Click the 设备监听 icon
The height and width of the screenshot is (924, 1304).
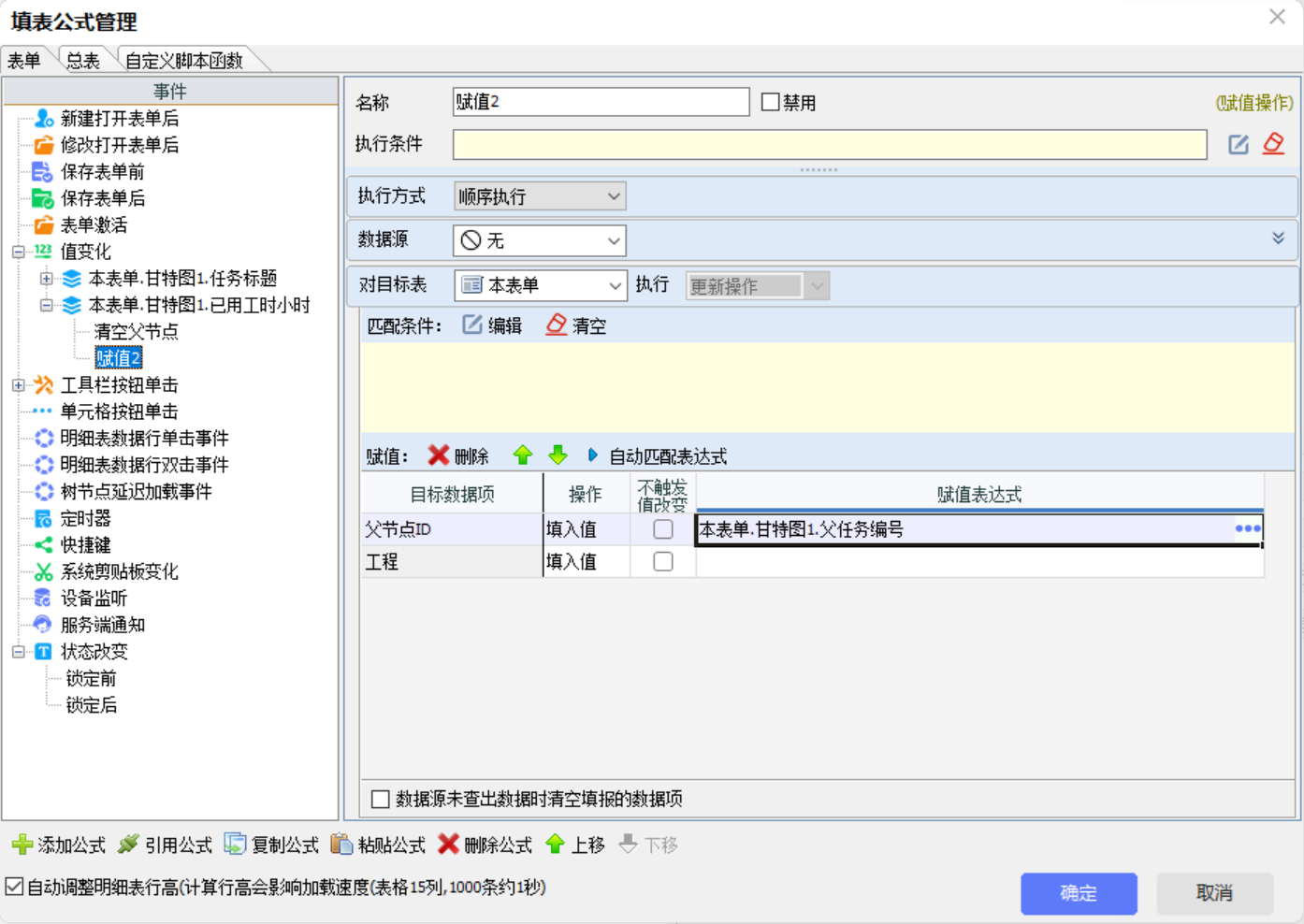[43, 598]
